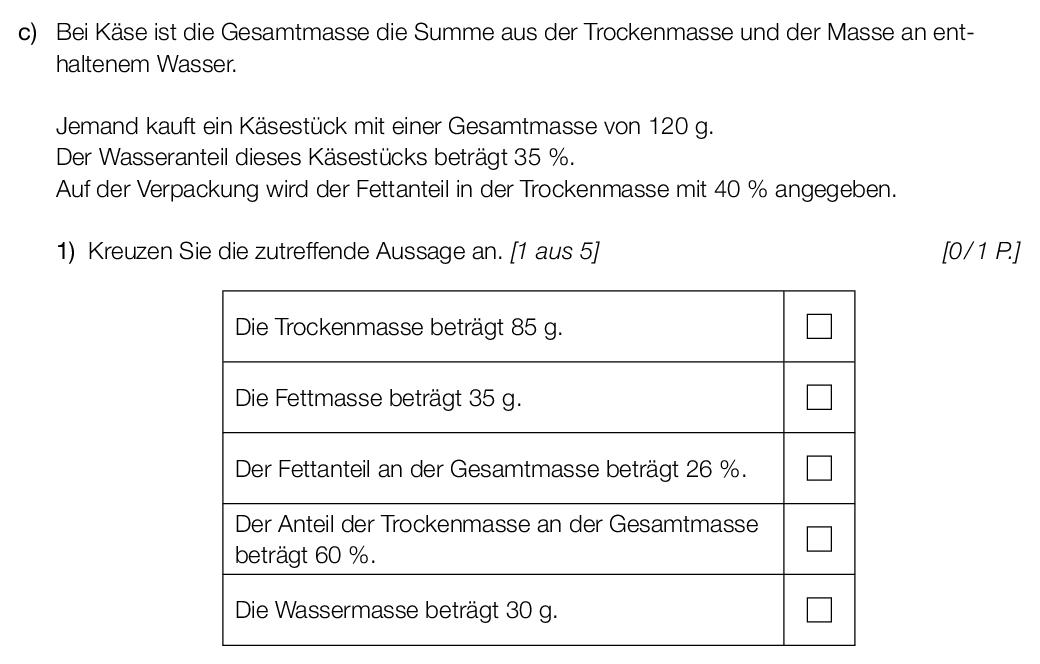This screenshot has height=664, width=1040.
Task: Mark the checkbox for 'Anteil der Trockenmasse 60 %'
Action: tap(819, 539)
